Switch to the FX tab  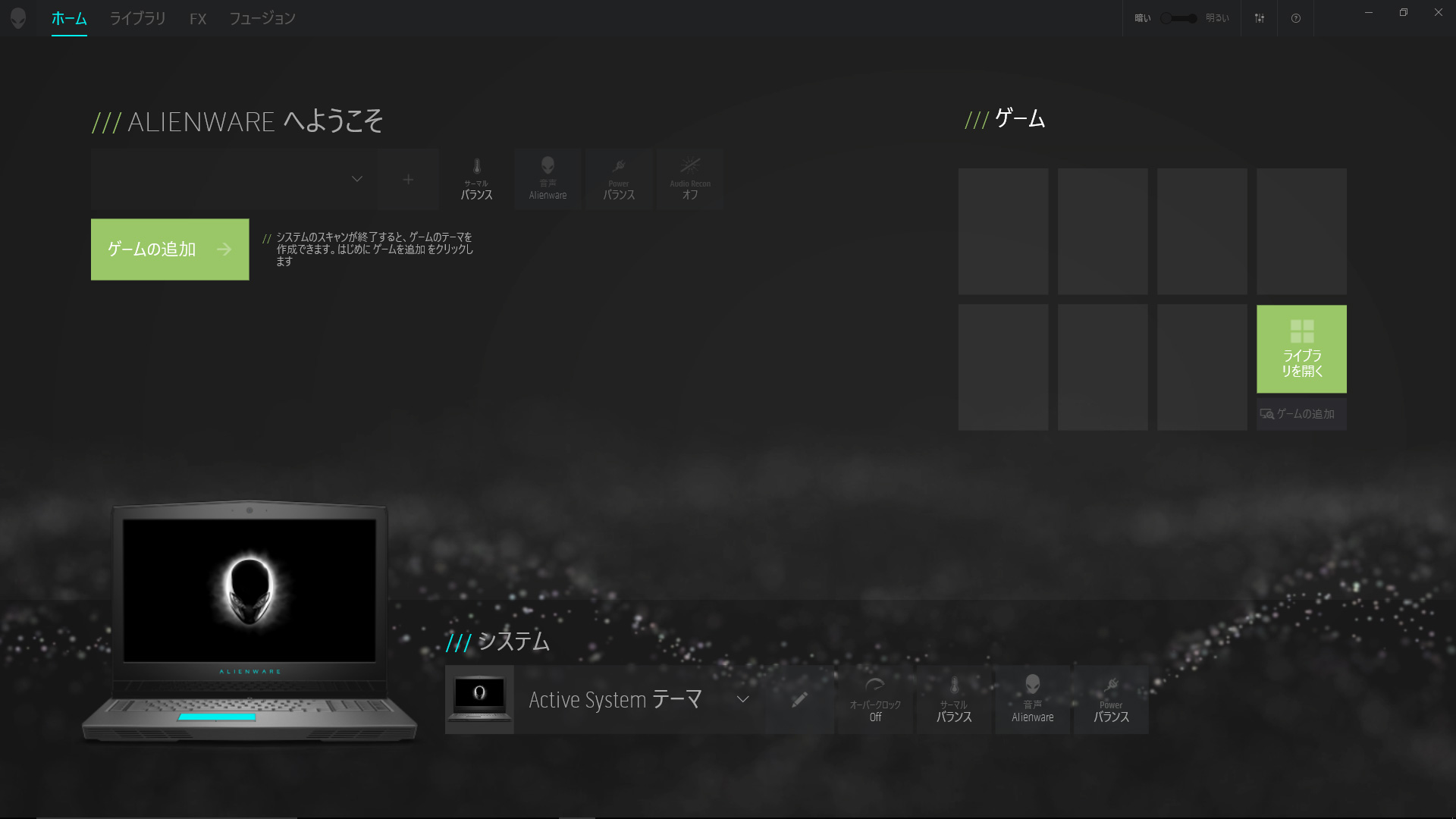click(197, 18)
